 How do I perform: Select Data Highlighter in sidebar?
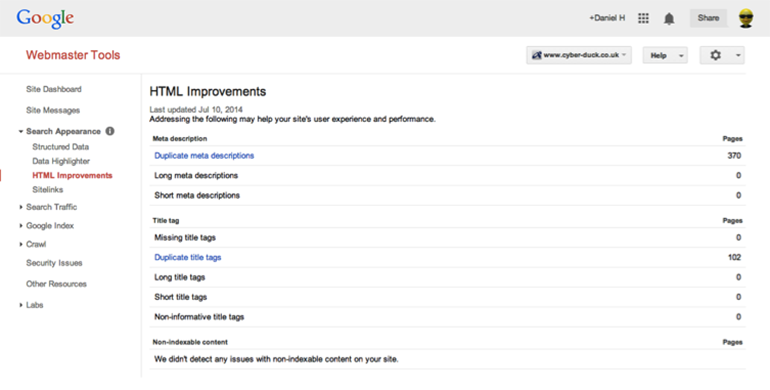(x=61, y=161)
